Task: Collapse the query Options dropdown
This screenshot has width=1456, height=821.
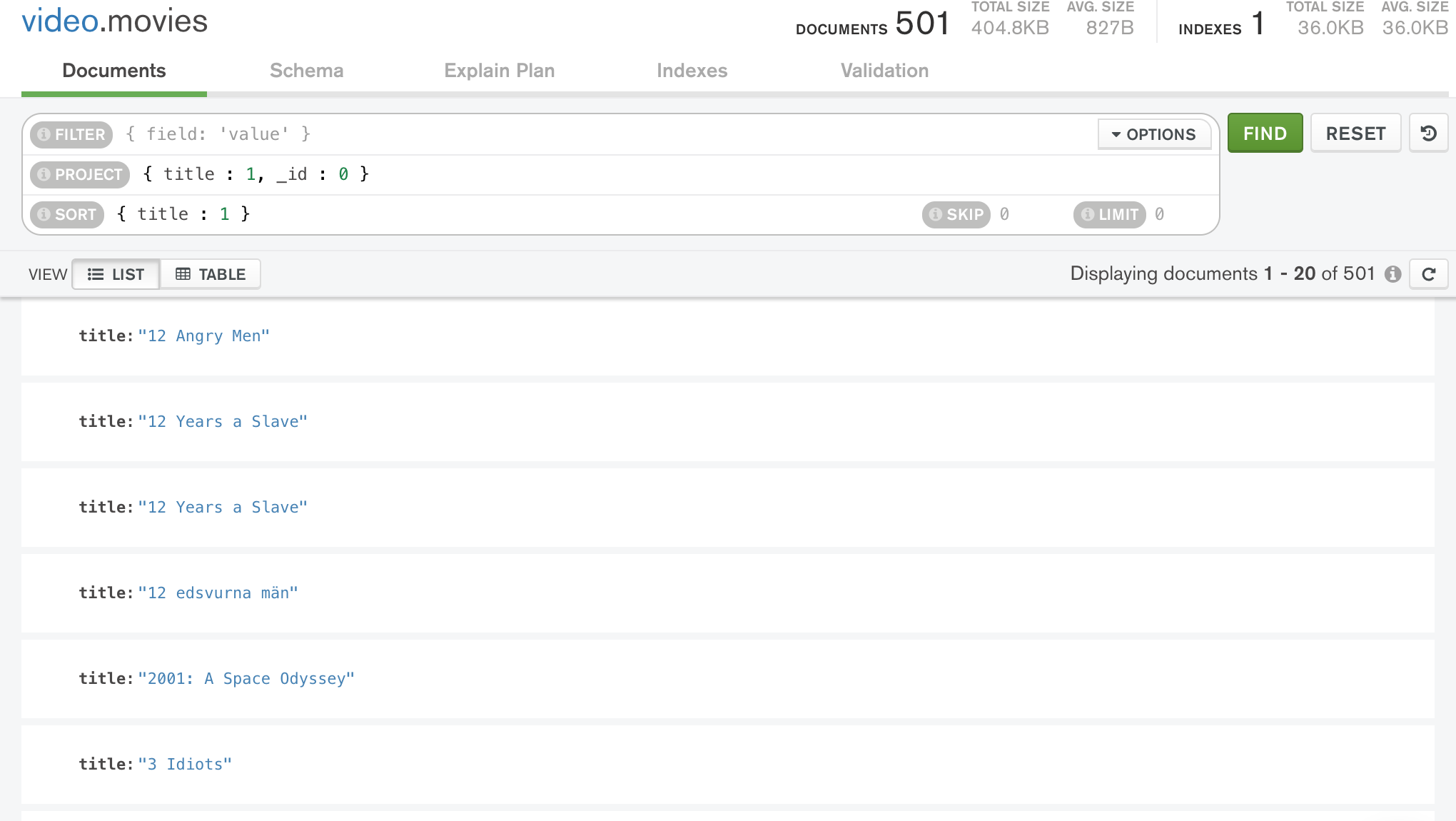Action: 1154,134
